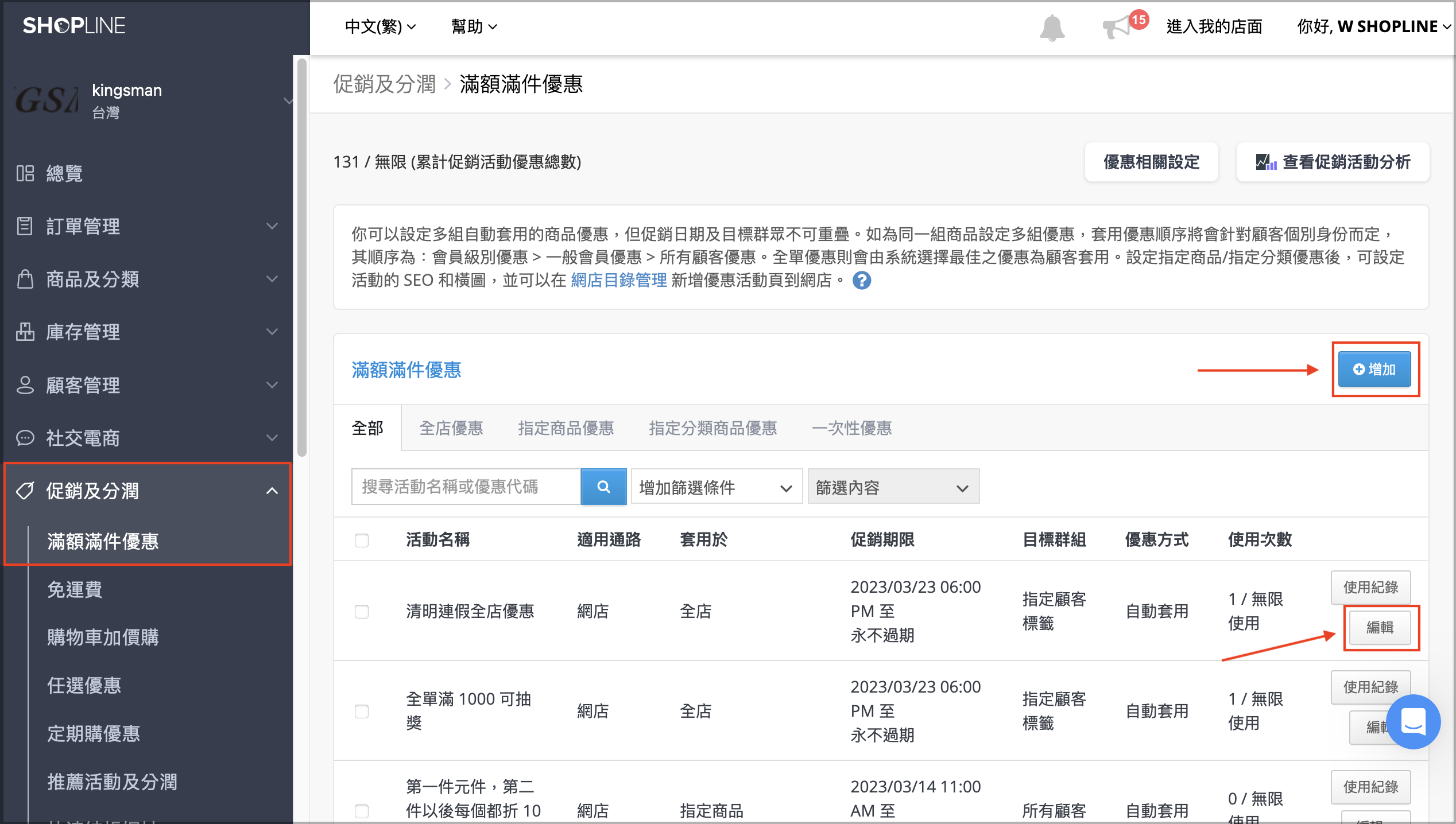Click the social commerce chat bubble icon
Image resolution: width=1456 pixels, height=824 pixels.
[x=25, y=438]
